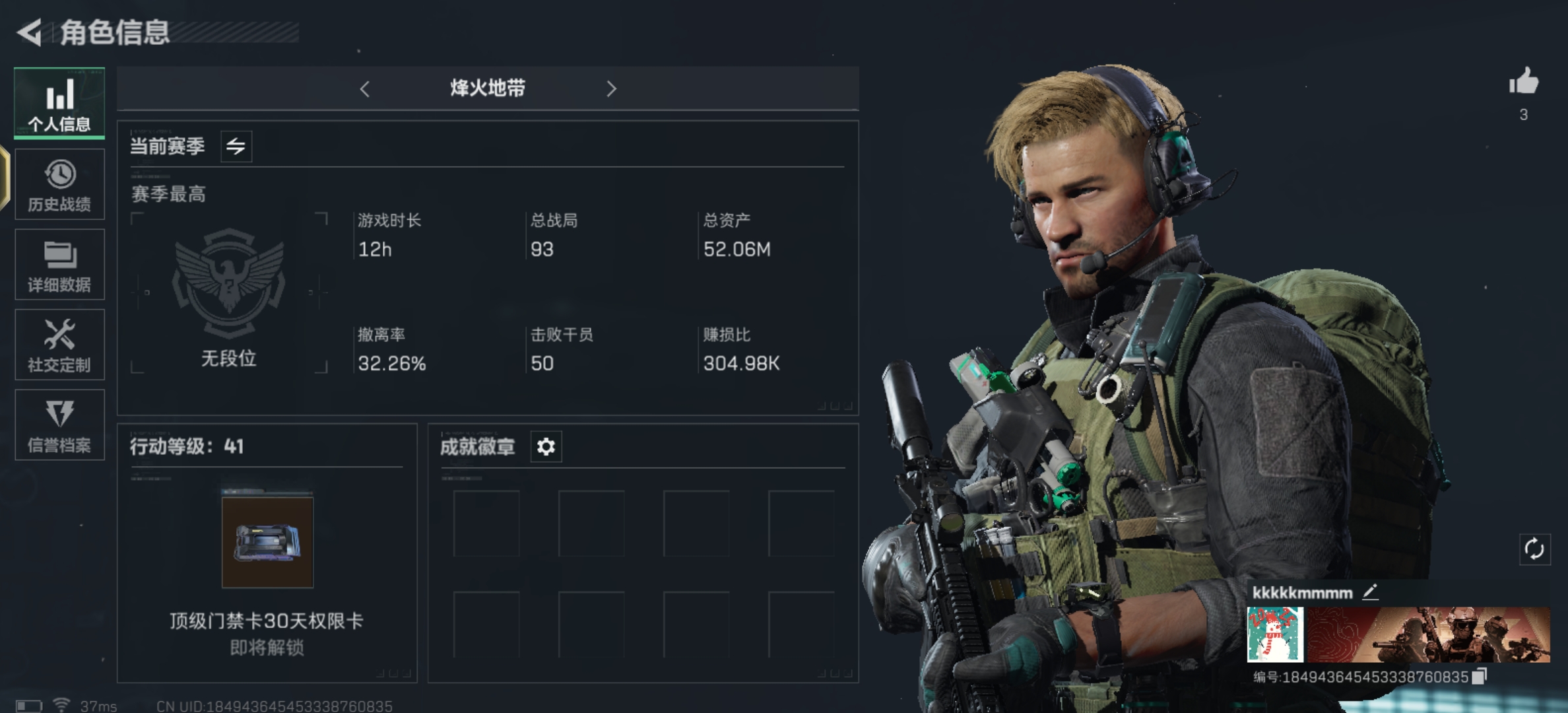The width and height of the screenshot is (1568, 713).
Task: Edit nickname kkkkkmmmmm with pencil icon
Action: pos(1371,592)
